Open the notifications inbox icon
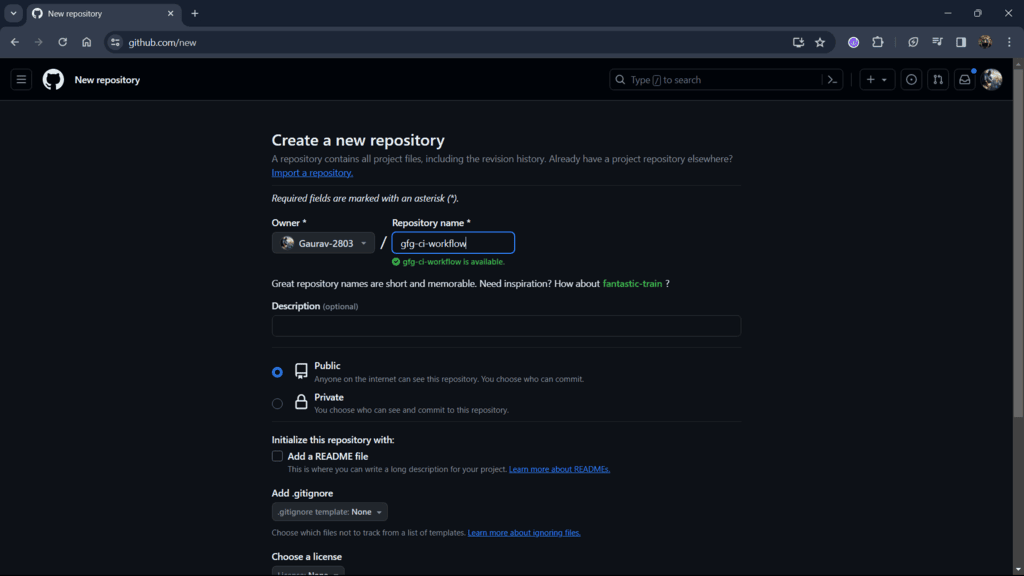This screenshot has height=576, width=1024. tap(965, 80)
